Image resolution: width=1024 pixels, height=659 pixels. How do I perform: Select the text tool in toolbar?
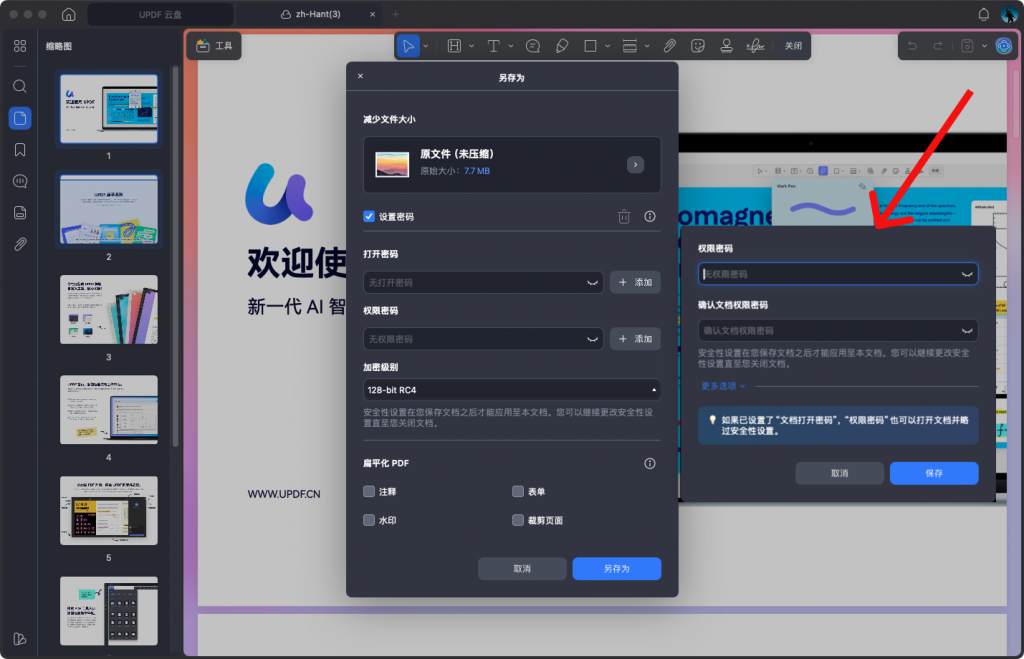494,46
